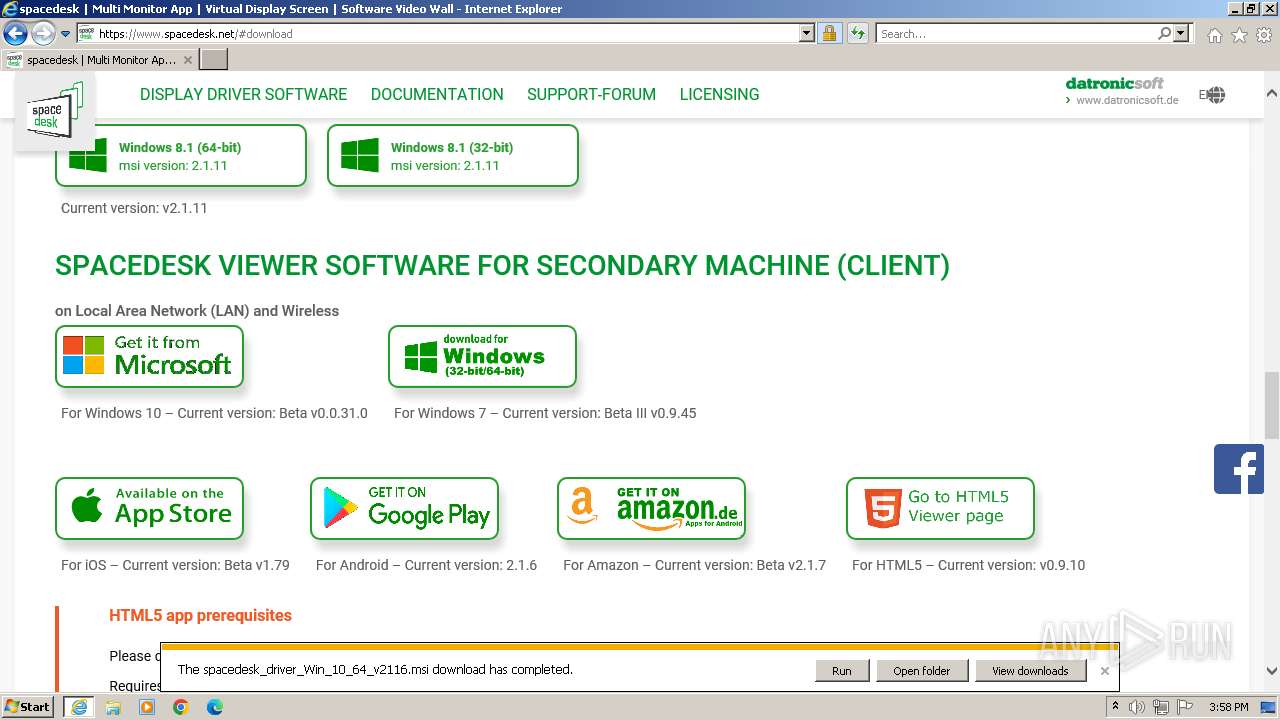Click the viewer software section heading
1280x720 pixels.
502,265
